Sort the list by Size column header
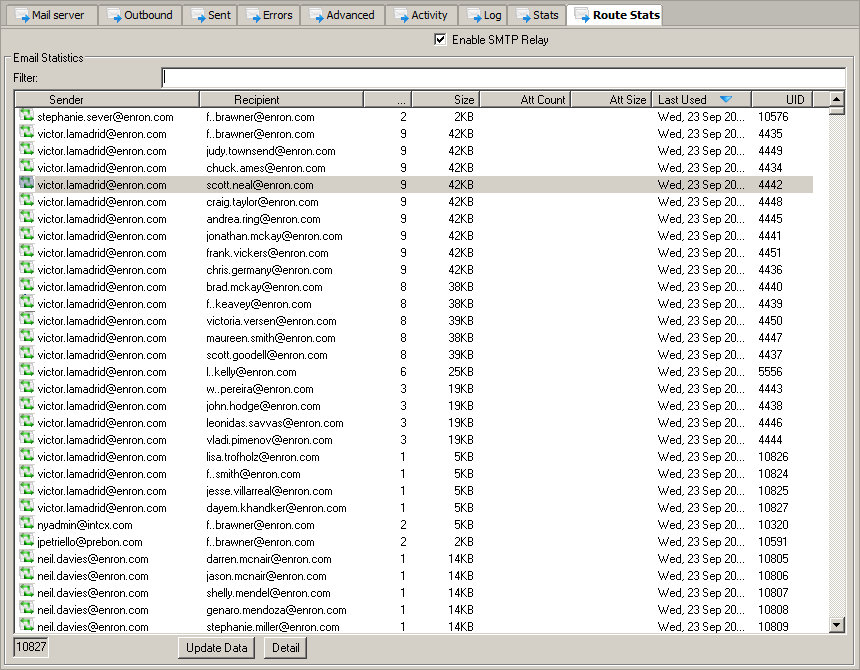This screenshot has height=670, width=860. point(445,99)
